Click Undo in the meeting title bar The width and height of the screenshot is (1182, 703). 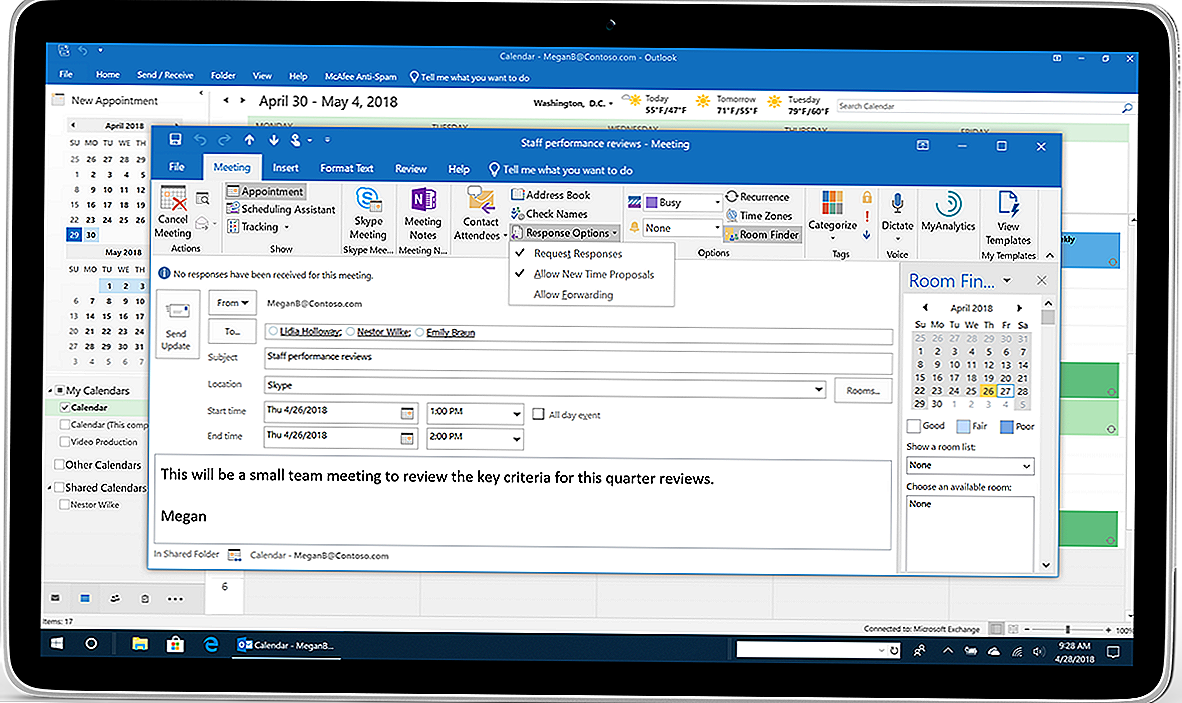[x=200, y=139]
